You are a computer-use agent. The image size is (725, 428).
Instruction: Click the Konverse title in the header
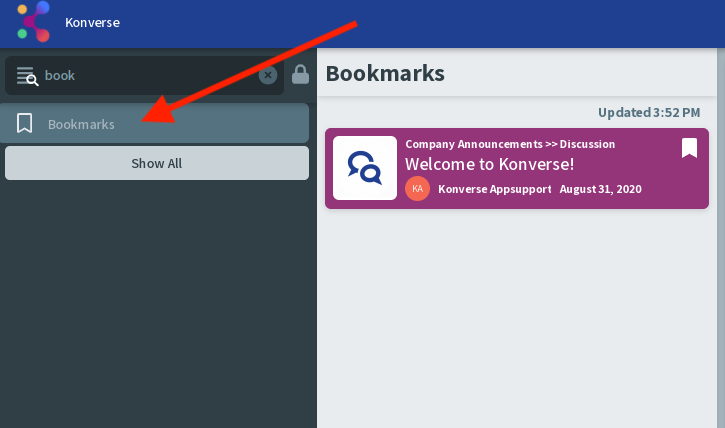click(x=92, y=23)
